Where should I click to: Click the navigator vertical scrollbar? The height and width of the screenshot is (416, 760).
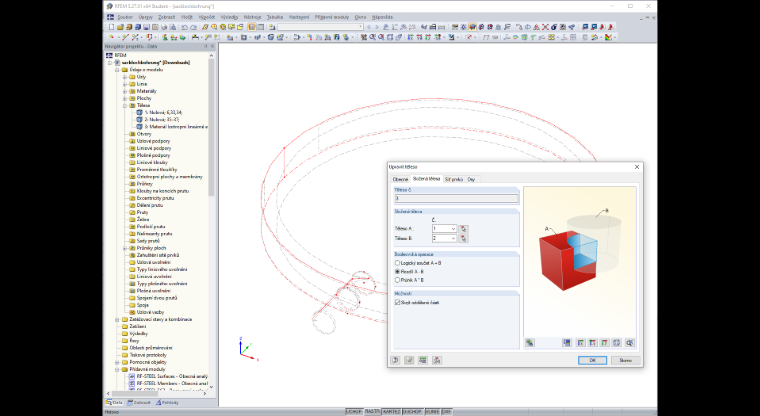(x=211, y=127)
